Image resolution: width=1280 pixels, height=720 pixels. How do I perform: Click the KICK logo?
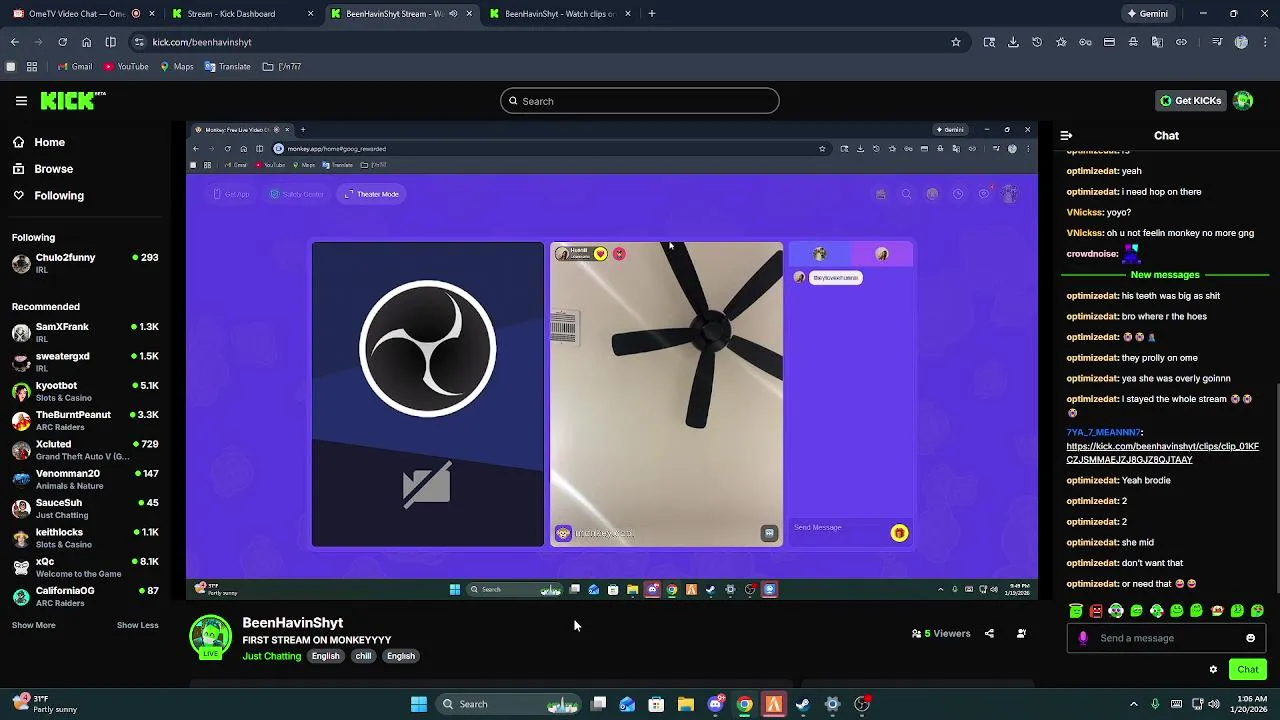(73, 101)
